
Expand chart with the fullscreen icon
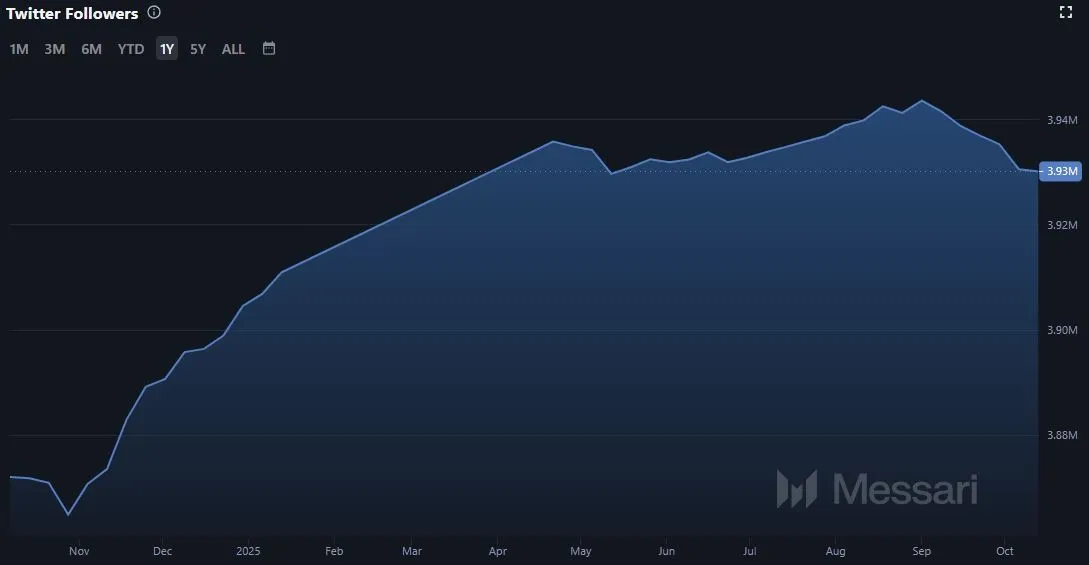click(x=1065, y=12)
